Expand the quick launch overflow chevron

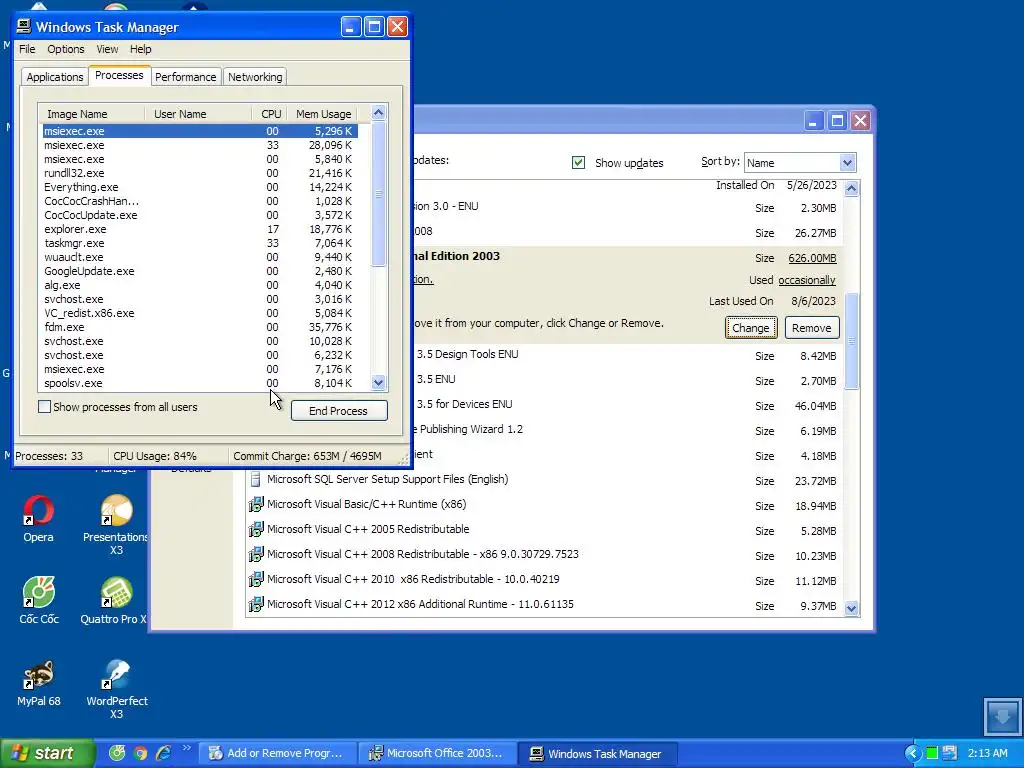pyautogui.click(x=186, y=748)
